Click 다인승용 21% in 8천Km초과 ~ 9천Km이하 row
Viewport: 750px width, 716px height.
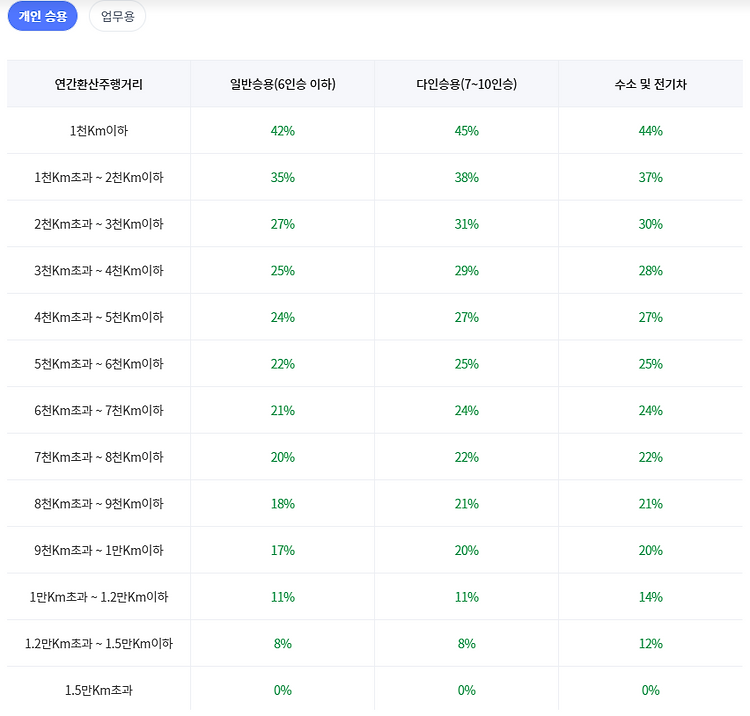point(466,504)
